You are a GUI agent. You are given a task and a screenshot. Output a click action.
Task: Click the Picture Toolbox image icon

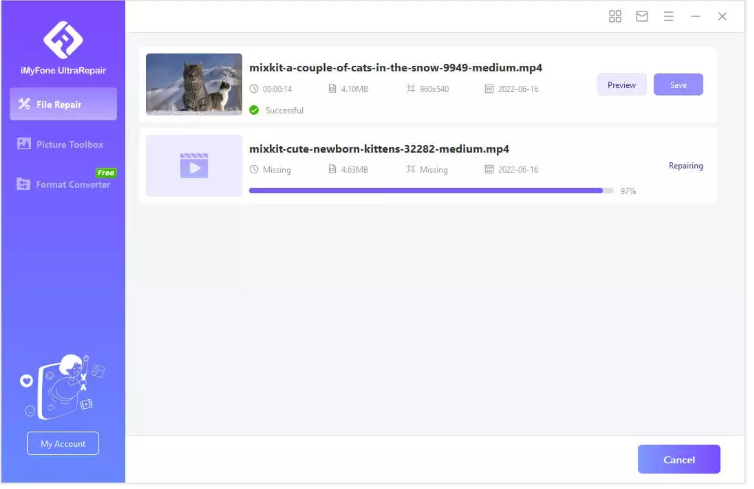pos(24,144)
